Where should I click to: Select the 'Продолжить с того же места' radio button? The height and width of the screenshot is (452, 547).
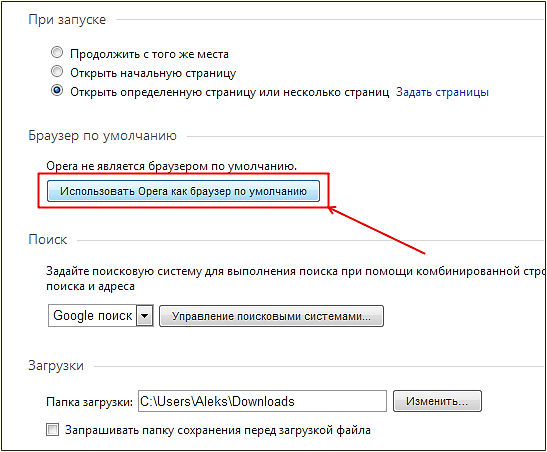[57, 53]
